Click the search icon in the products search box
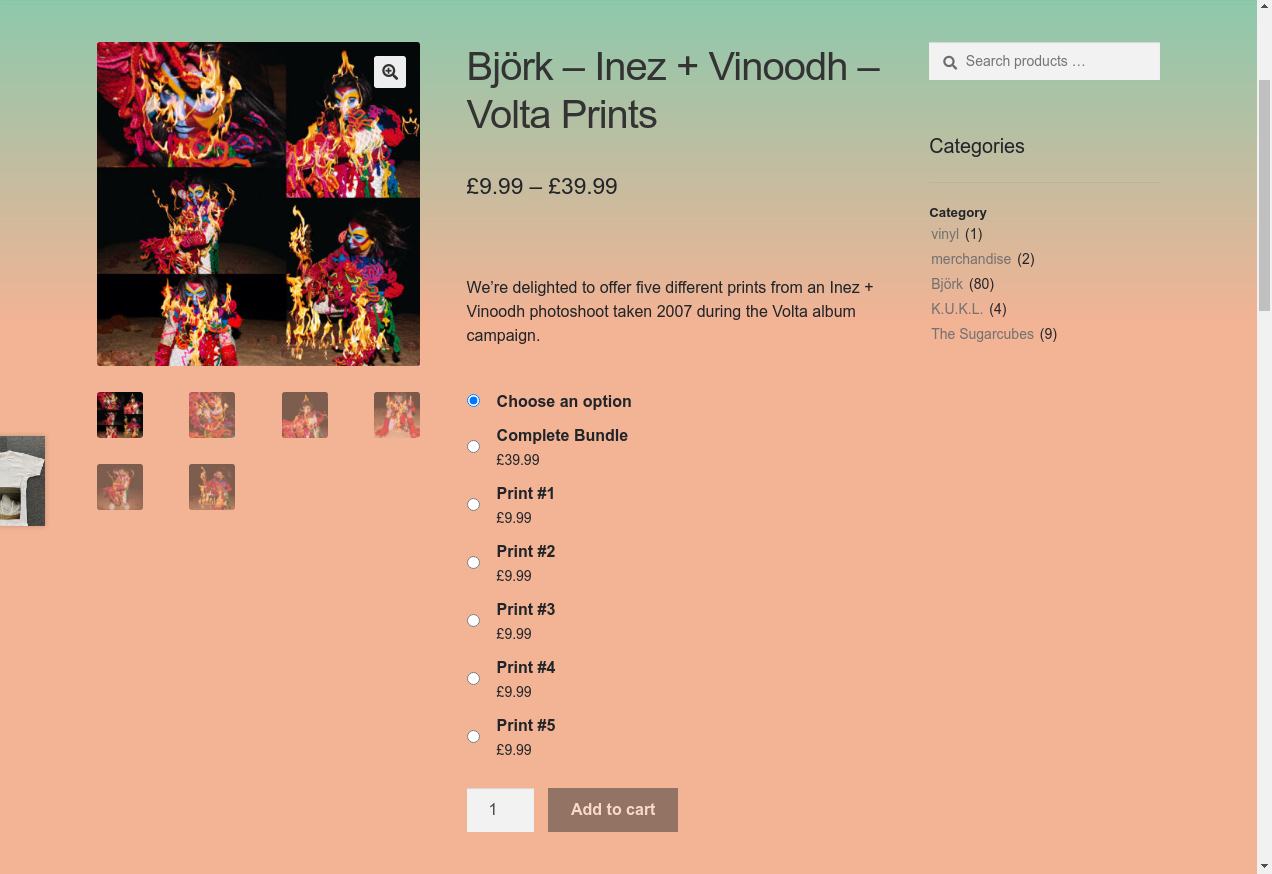 [x=950, y=62]
